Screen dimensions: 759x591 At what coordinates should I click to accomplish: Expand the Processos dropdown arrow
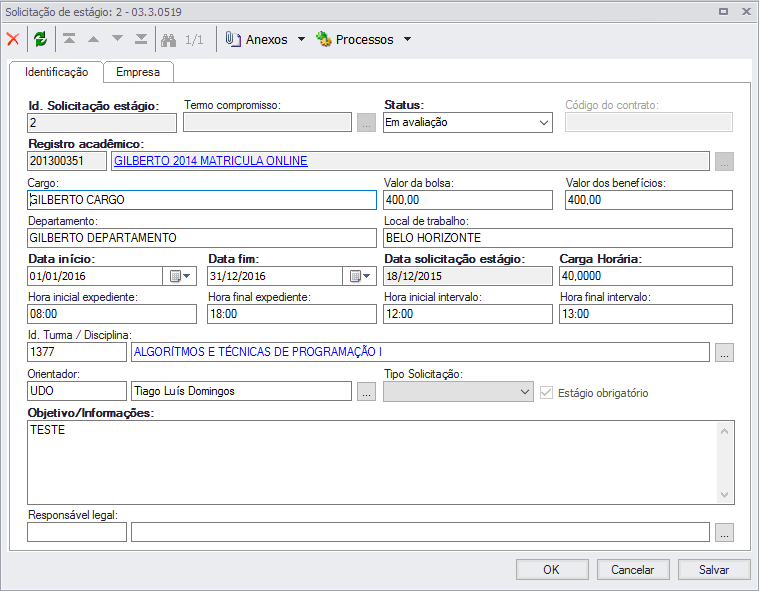tap(407, 39)
